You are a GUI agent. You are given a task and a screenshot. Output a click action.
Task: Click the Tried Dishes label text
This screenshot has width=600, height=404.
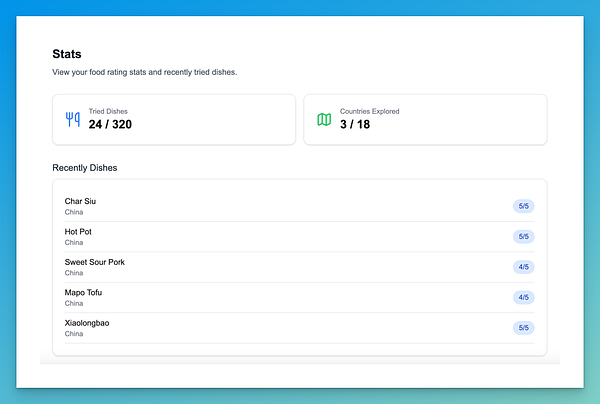point(108,111)
